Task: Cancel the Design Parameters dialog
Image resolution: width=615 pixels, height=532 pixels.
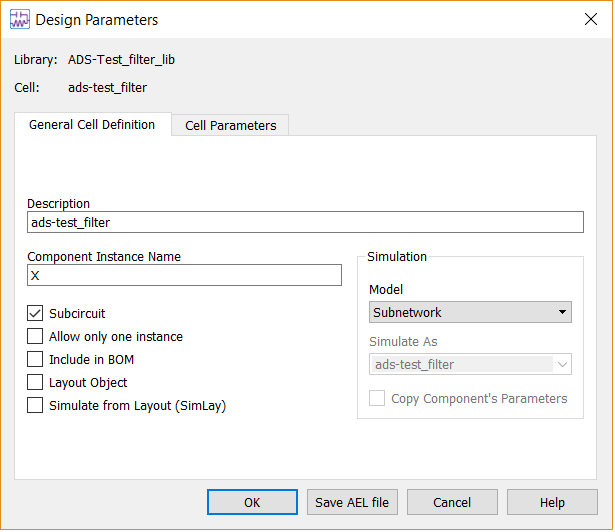Action: pyautogui.click(x=452, y=502)
